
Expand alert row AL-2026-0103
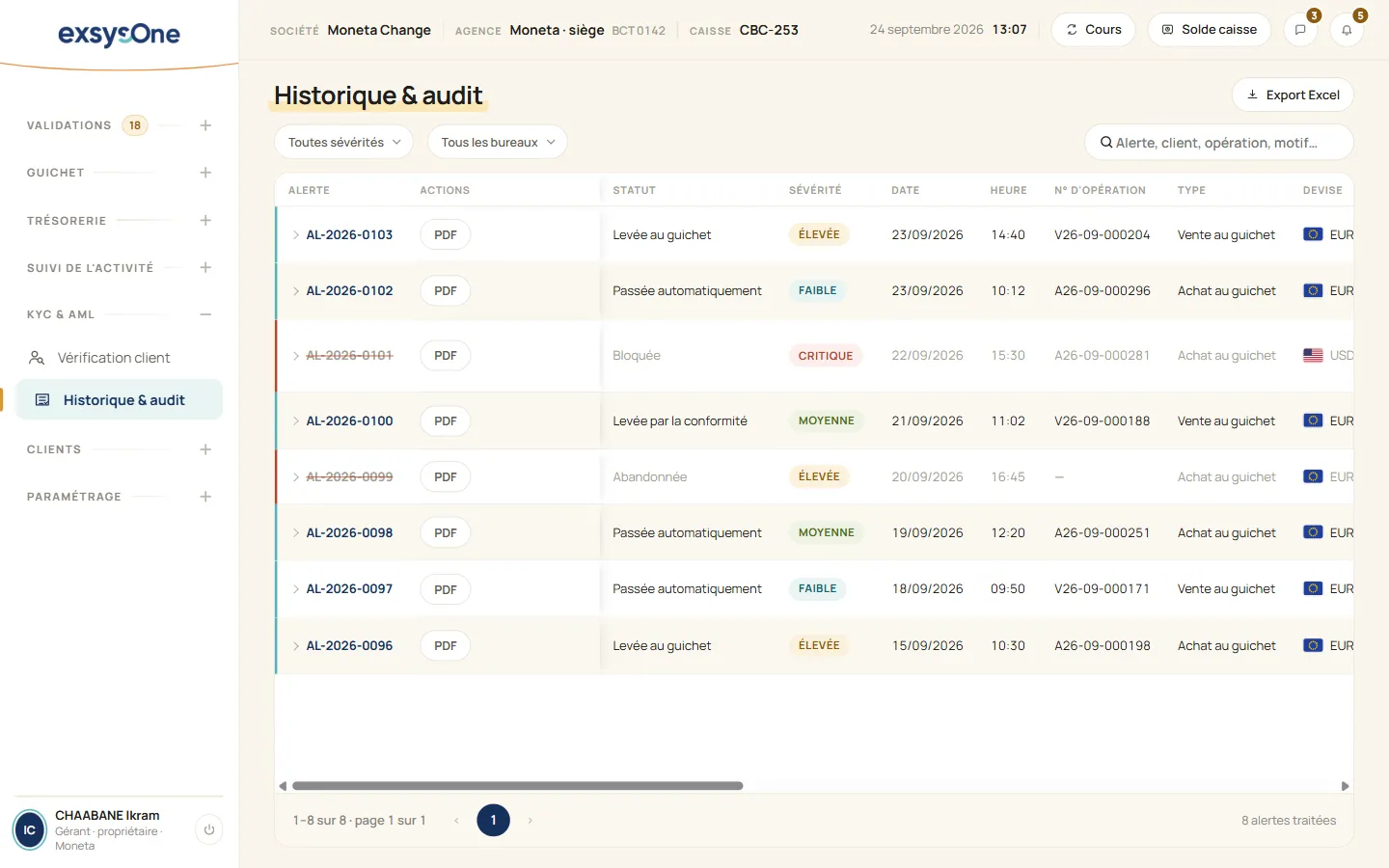pyautogui.click(x=296, y=234)
